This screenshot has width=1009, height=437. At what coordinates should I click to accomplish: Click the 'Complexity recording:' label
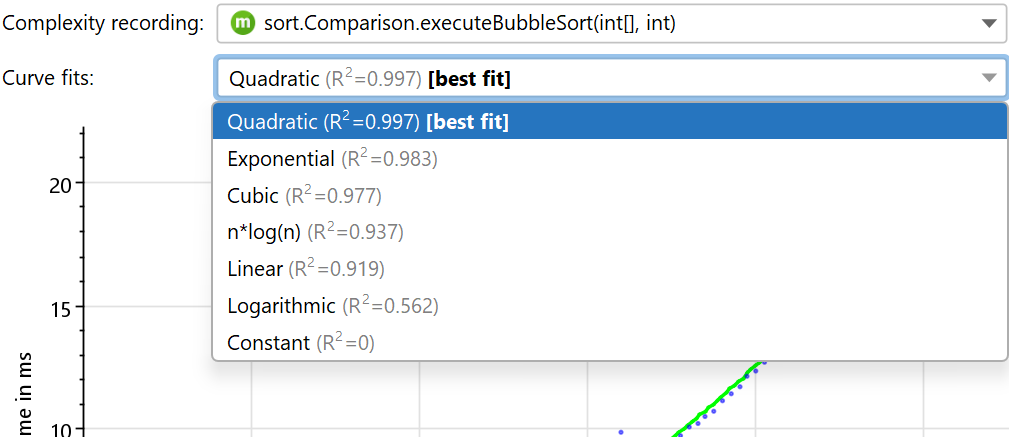[x=103, y=24]
